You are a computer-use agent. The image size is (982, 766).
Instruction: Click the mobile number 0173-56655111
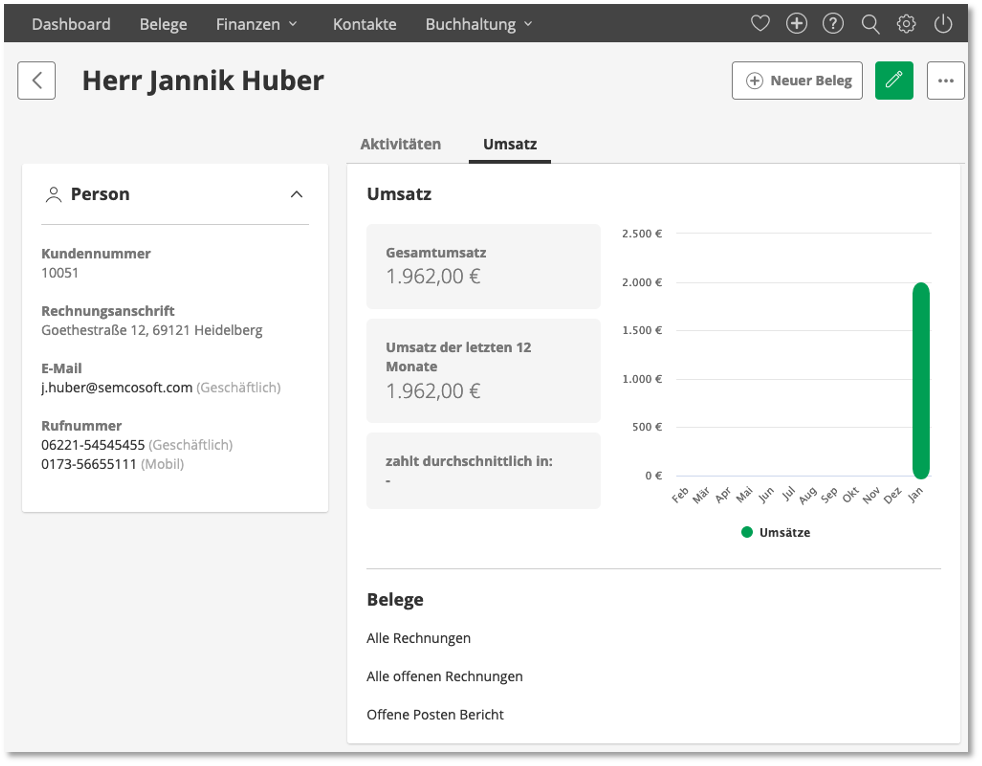pos(88,464)
